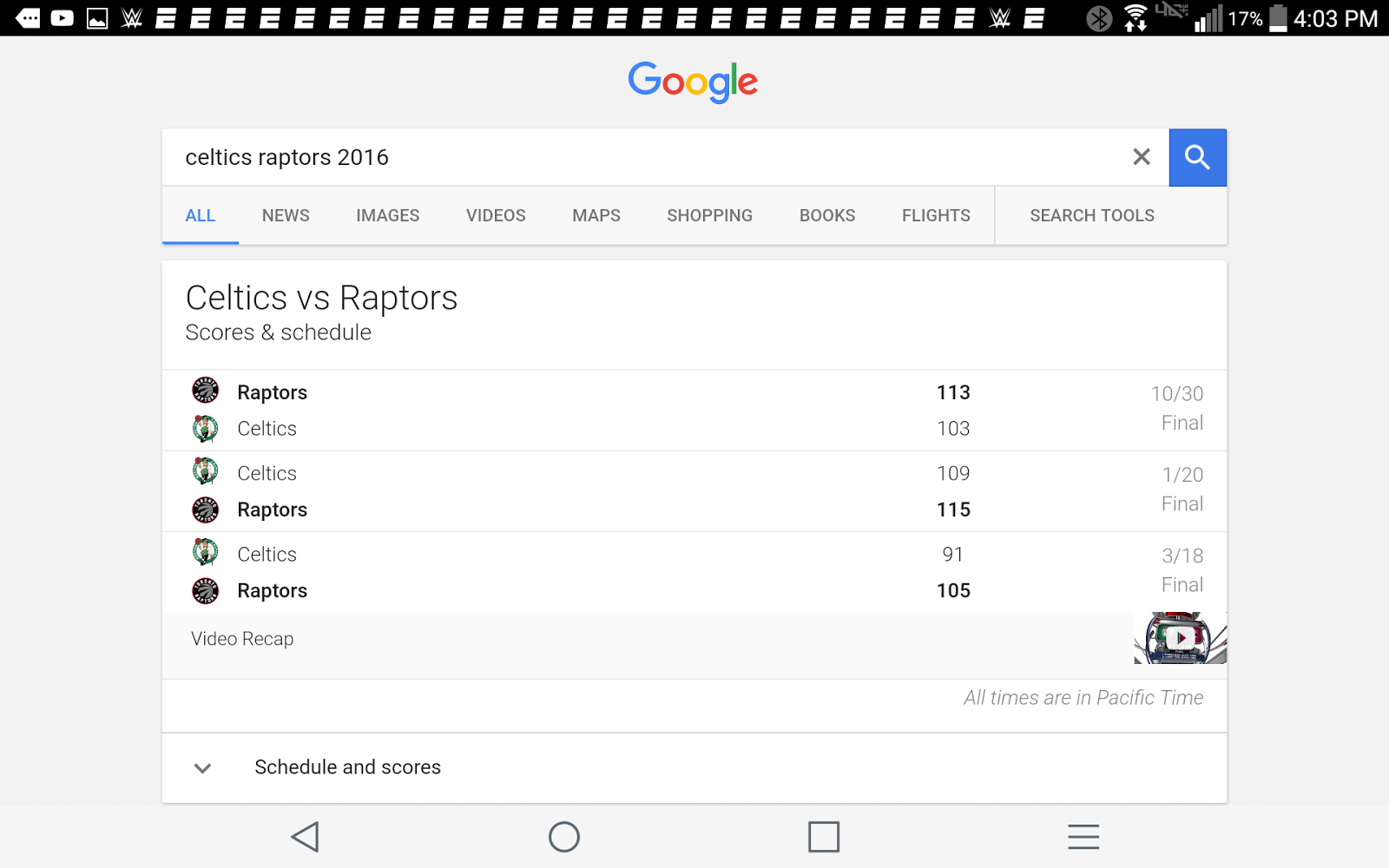Open the BOOKS tab

[827, 215]
